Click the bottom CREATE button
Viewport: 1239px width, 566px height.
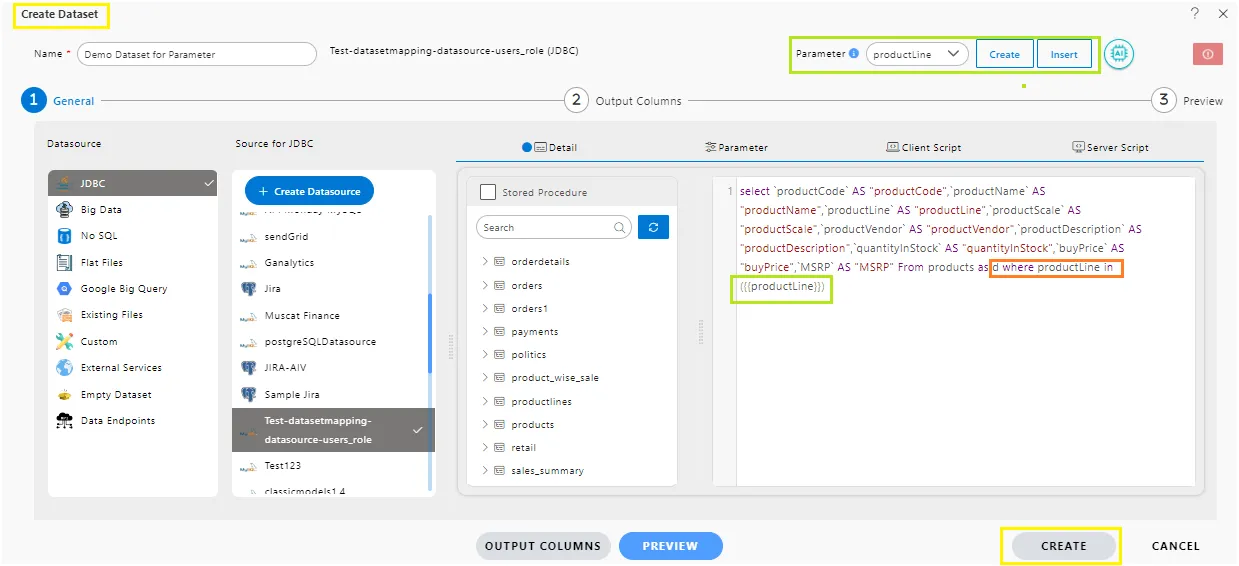[x=1063, y=546]
